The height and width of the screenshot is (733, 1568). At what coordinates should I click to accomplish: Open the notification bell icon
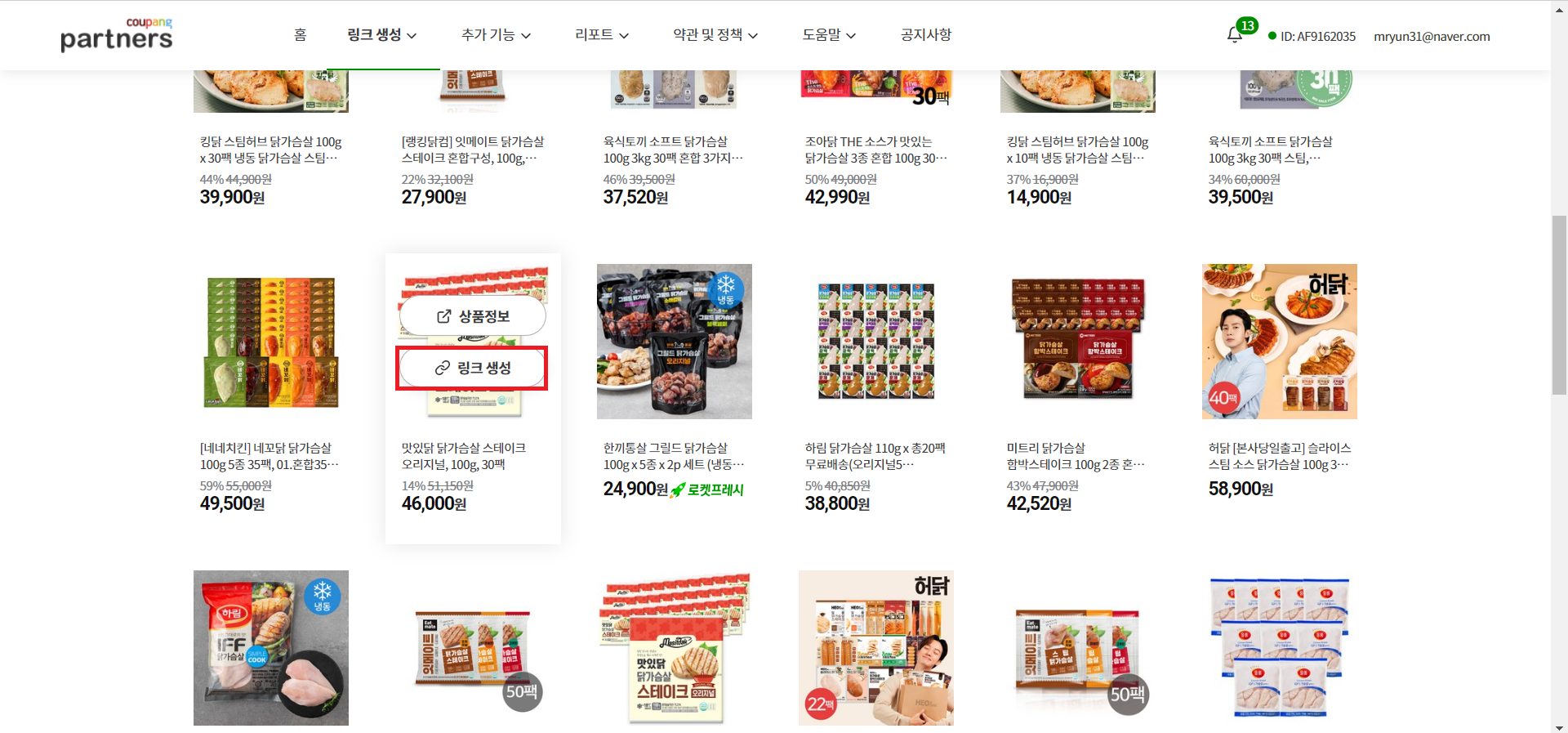point(1234,35)
